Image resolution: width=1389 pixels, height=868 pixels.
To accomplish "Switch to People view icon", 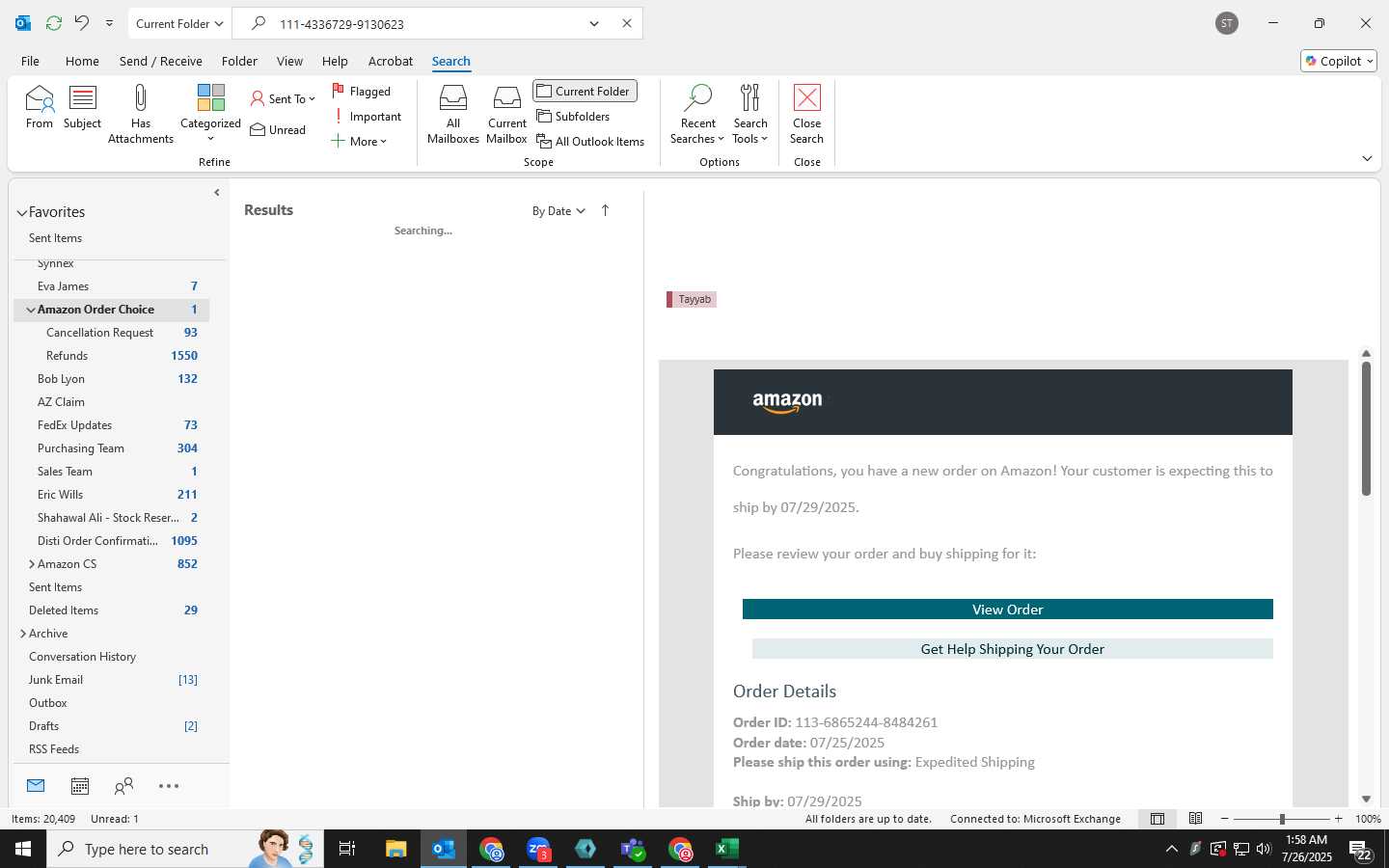I will click(123, 786).
